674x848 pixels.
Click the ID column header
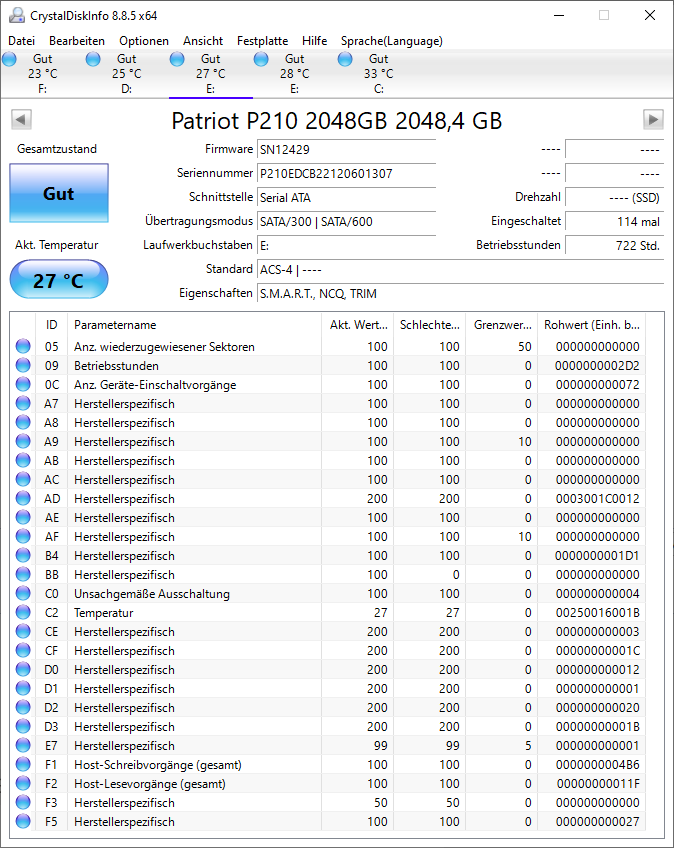pyautogui.click(x=51, y=324)
